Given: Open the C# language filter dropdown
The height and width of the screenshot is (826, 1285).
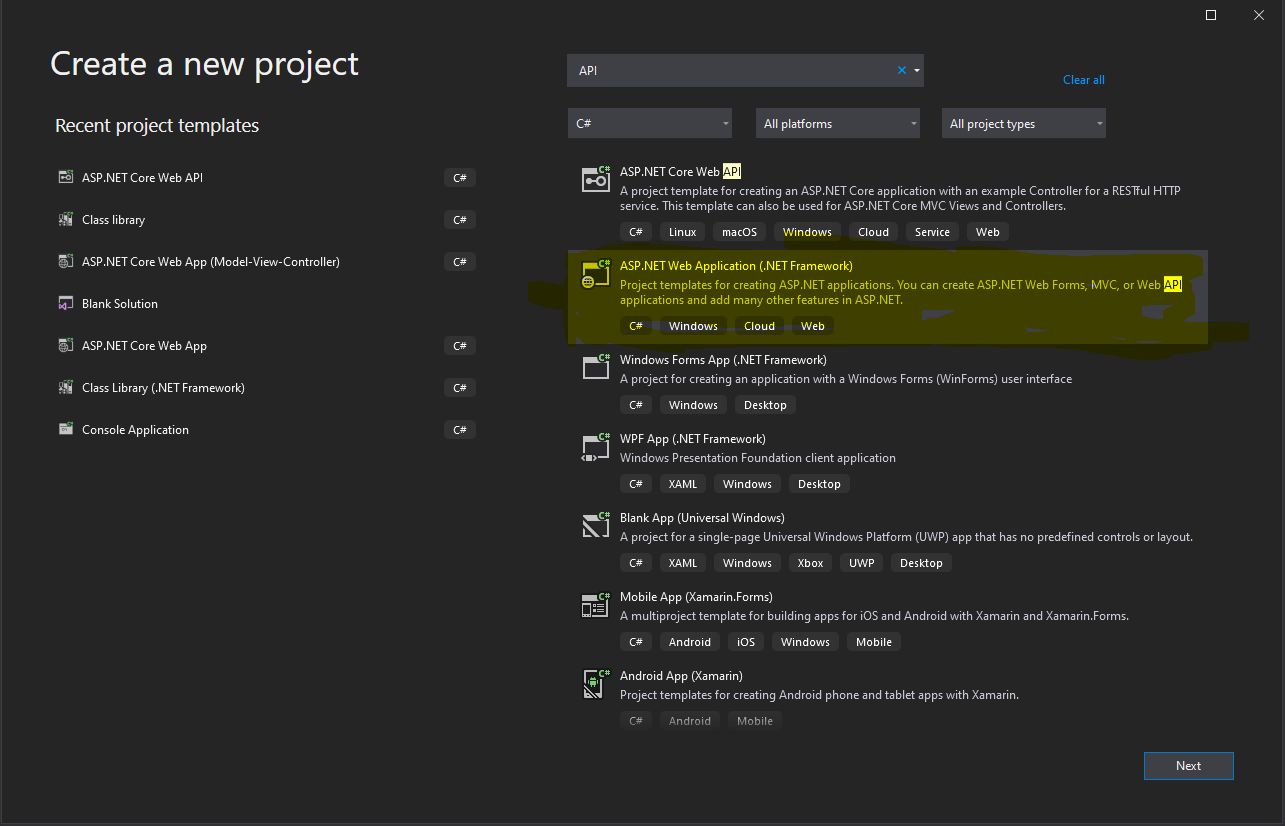Looking at the screenshot, I should pos(650,124).
